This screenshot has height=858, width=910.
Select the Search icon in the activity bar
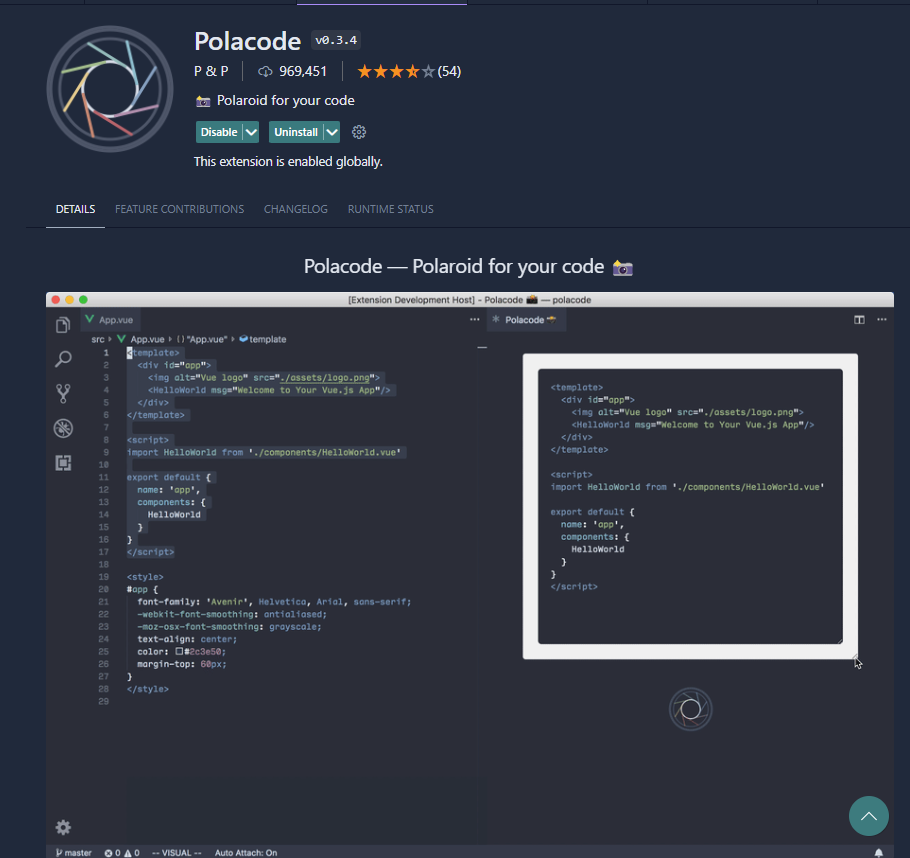tap(62, 358)
